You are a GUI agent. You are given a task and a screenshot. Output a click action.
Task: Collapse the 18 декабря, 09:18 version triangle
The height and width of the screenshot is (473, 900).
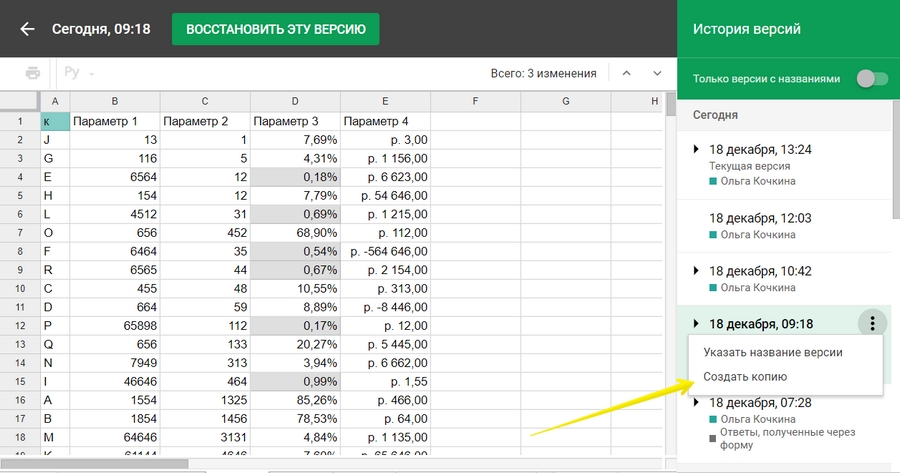click(x=695, y=323)
